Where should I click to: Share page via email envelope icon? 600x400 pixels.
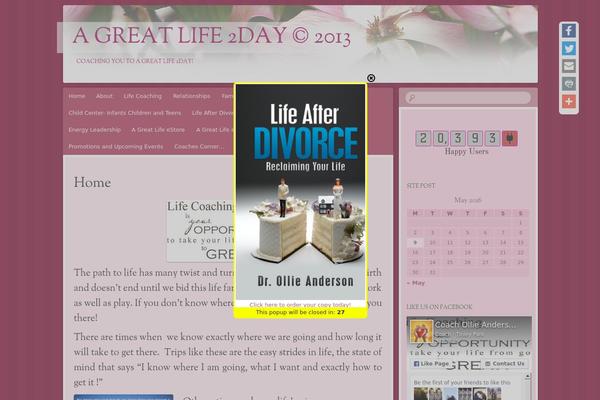click(x=569, y=66)
